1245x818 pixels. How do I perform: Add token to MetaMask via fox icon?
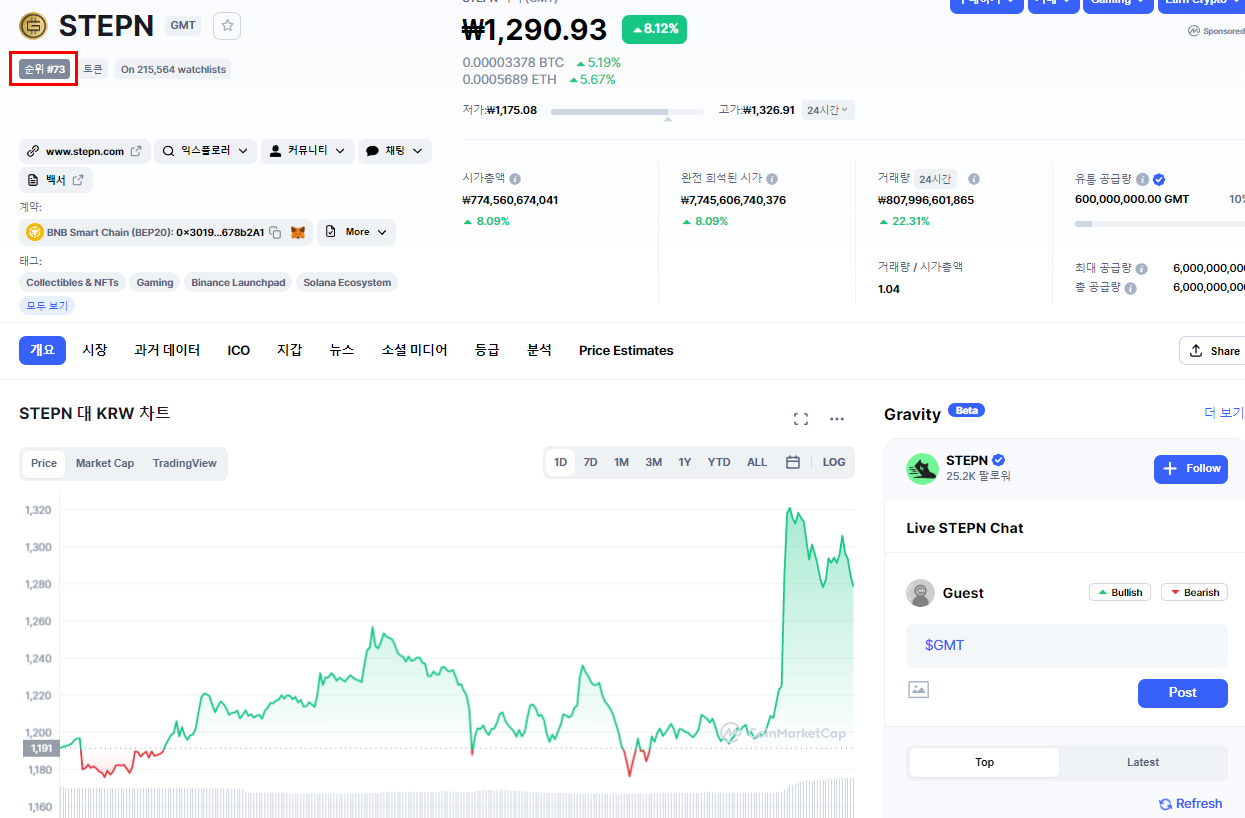[x=298, y=232]
